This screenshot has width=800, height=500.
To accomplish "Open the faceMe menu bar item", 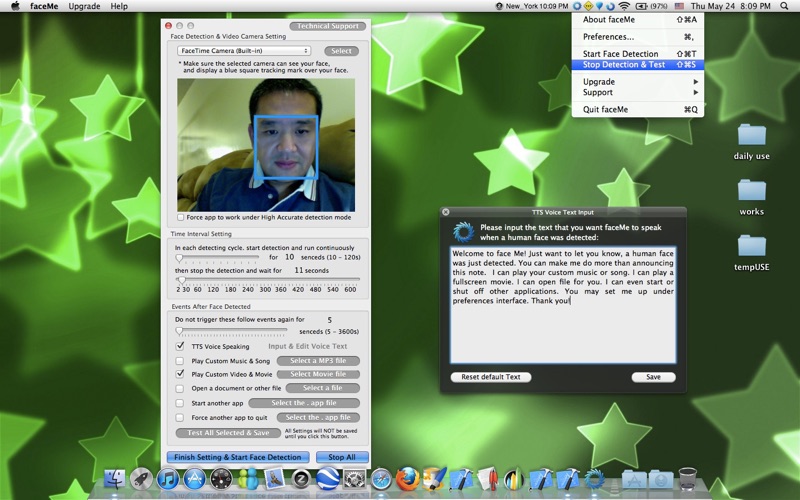I will pyautogui.click(x=44, y=6).
